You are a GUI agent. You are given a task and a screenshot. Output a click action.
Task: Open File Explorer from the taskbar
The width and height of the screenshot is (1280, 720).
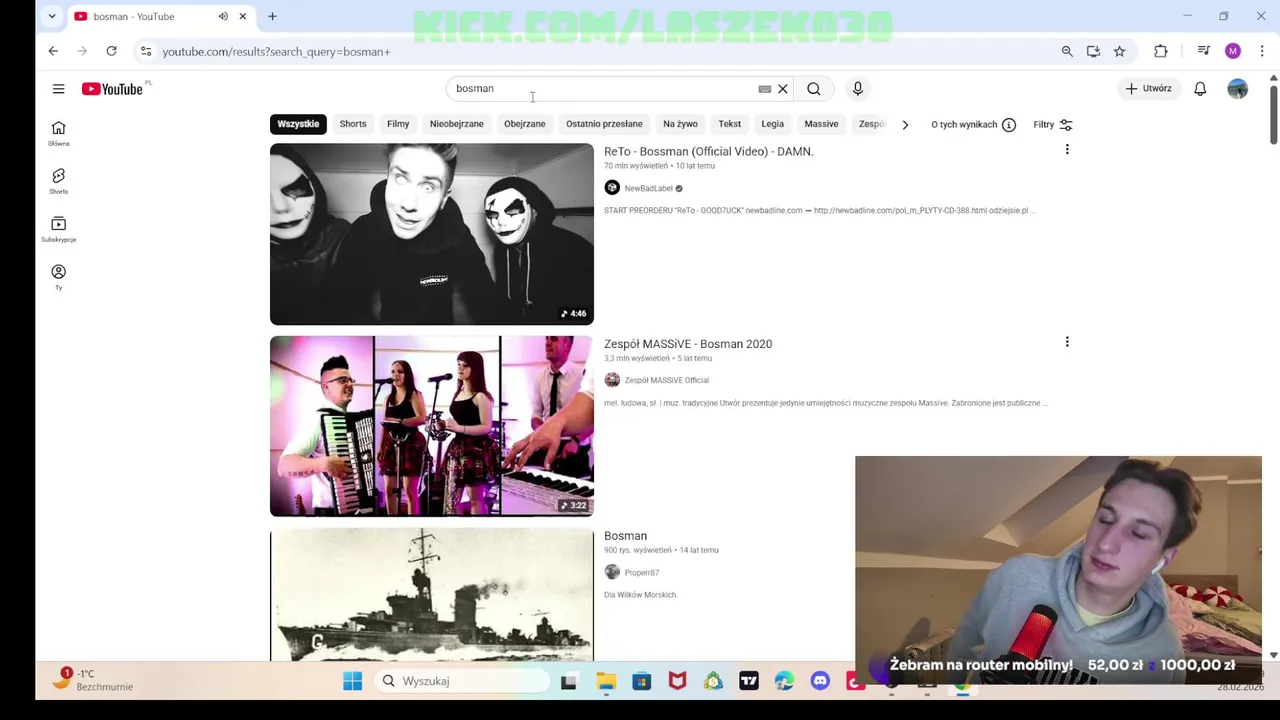pos(606,681)
